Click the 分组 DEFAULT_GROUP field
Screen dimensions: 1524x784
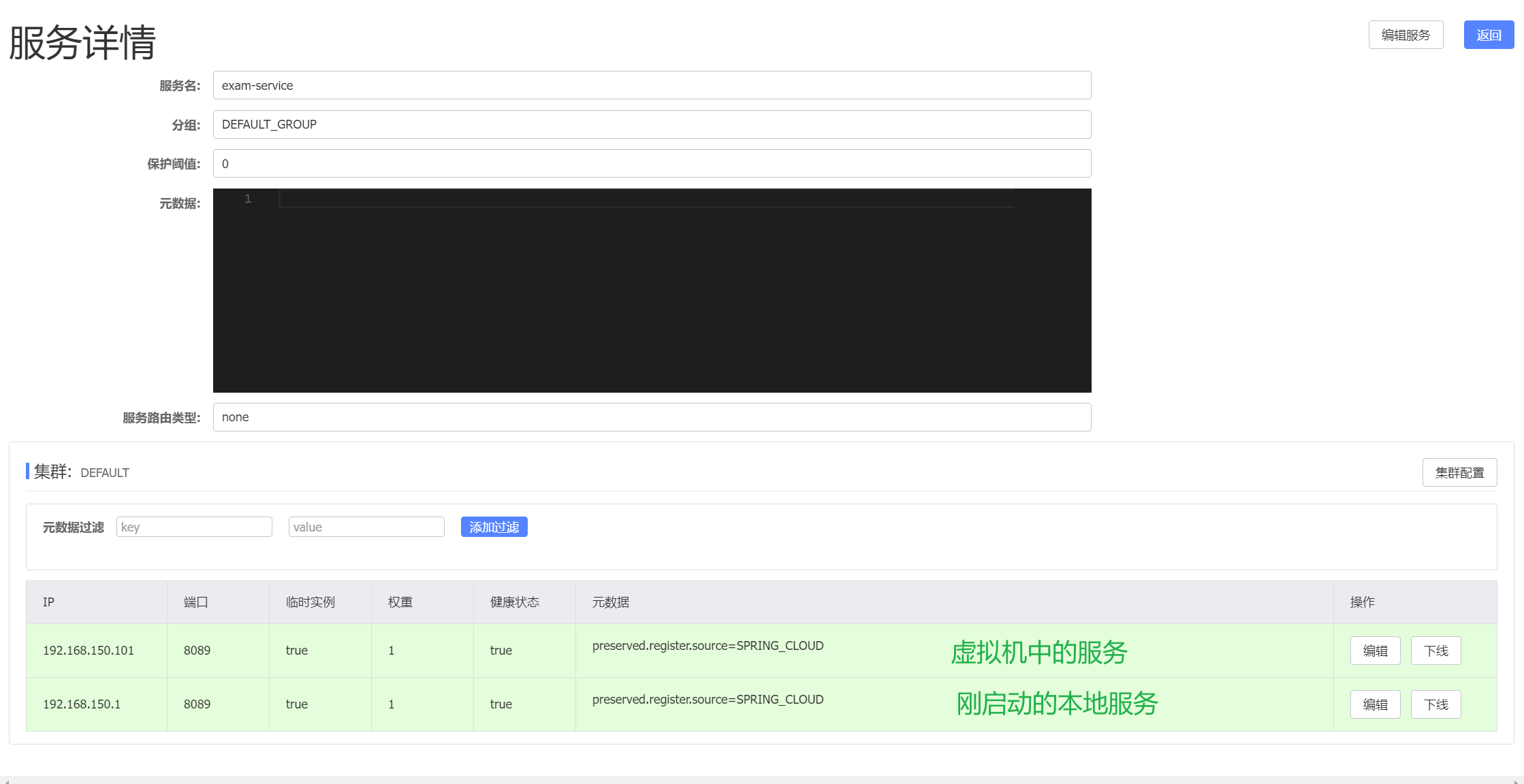click(651, 125)
